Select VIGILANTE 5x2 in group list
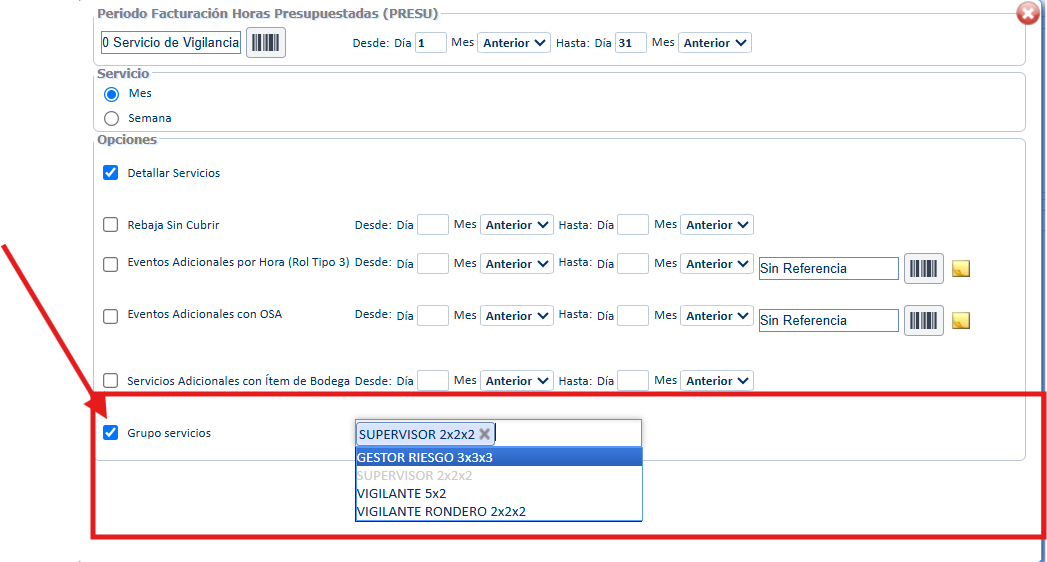Screen dimensions: 1047x562 (x=499, y=493)
